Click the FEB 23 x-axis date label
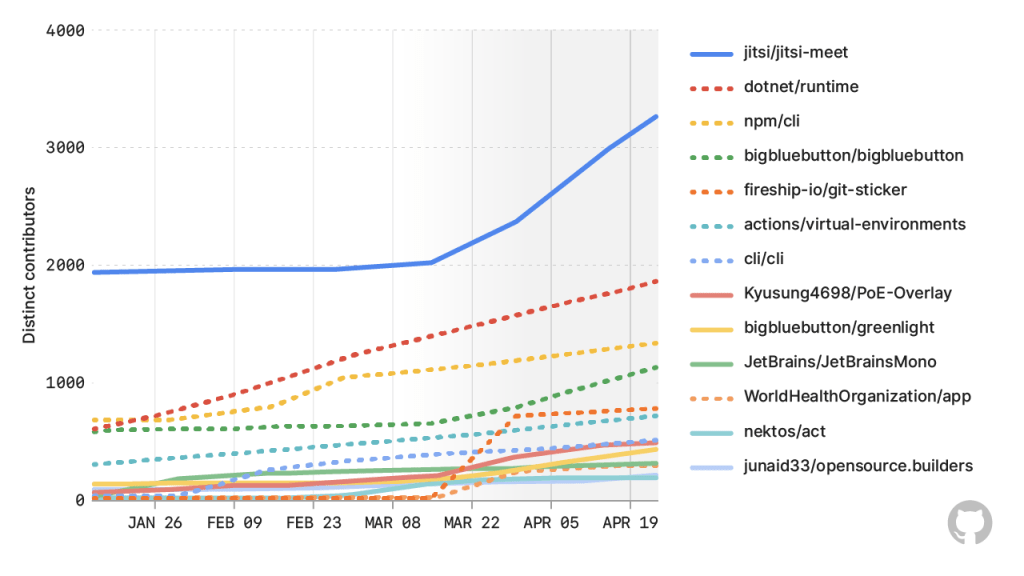Viewport: 1024px width, 576px height. click(313, 523)
